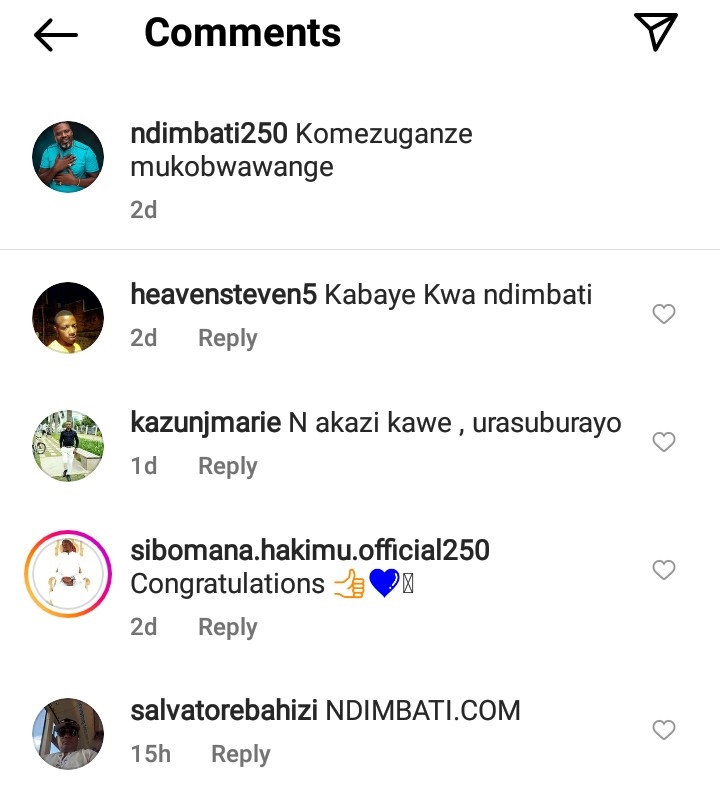Open heavensteven5's profile avatar
This screenshot has width=720, height=796.
(x=68, y=318)
